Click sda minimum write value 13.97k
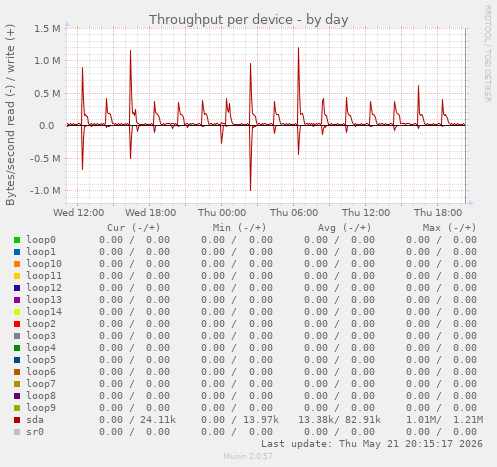Image resolution: width=497 pixels, height=467 pixels. click(261, 420)
